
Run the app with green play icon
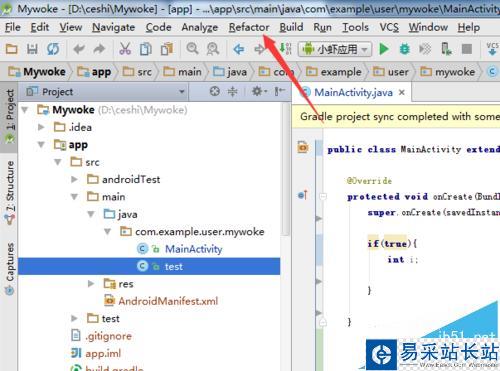pos(384,49)
